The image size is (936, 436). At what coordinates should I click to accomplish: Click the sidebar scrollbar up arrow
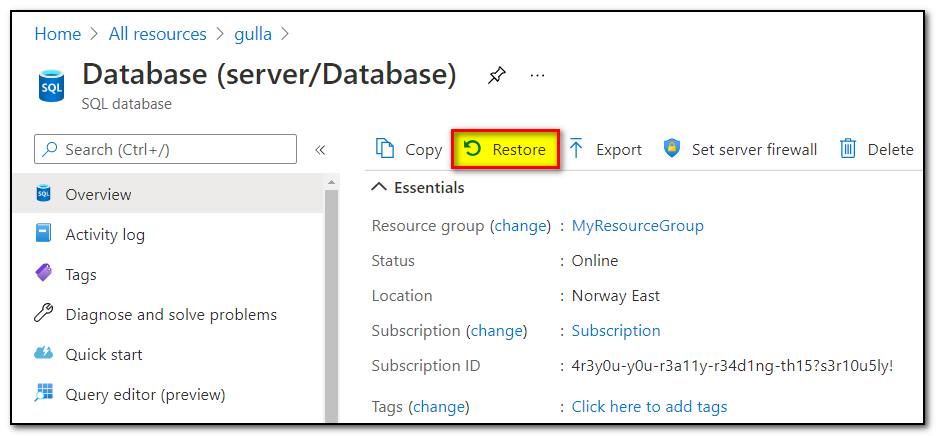coord(331,182)
